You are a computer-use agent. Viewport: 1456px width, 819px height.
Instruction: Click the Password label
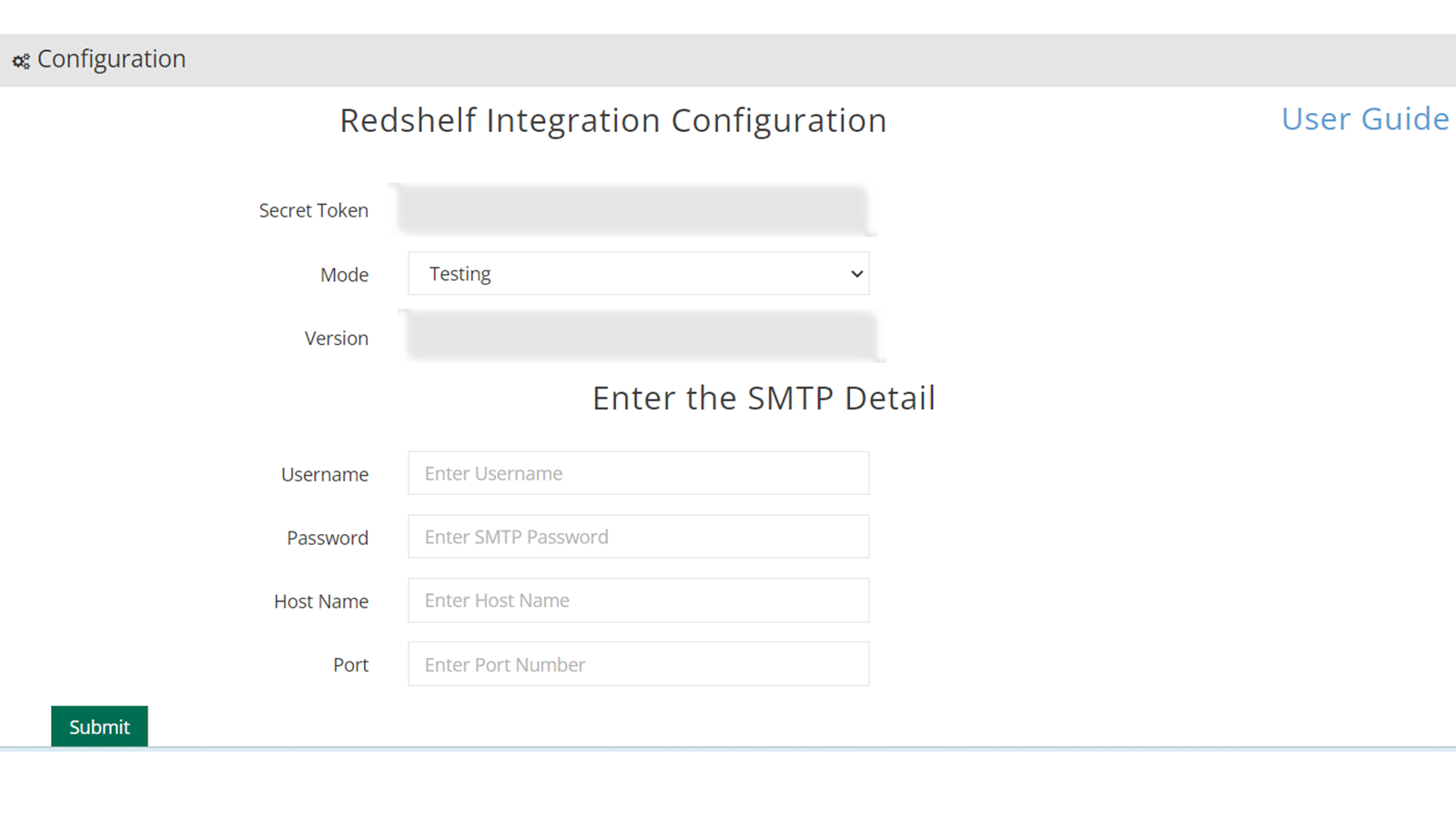(328, 538)
